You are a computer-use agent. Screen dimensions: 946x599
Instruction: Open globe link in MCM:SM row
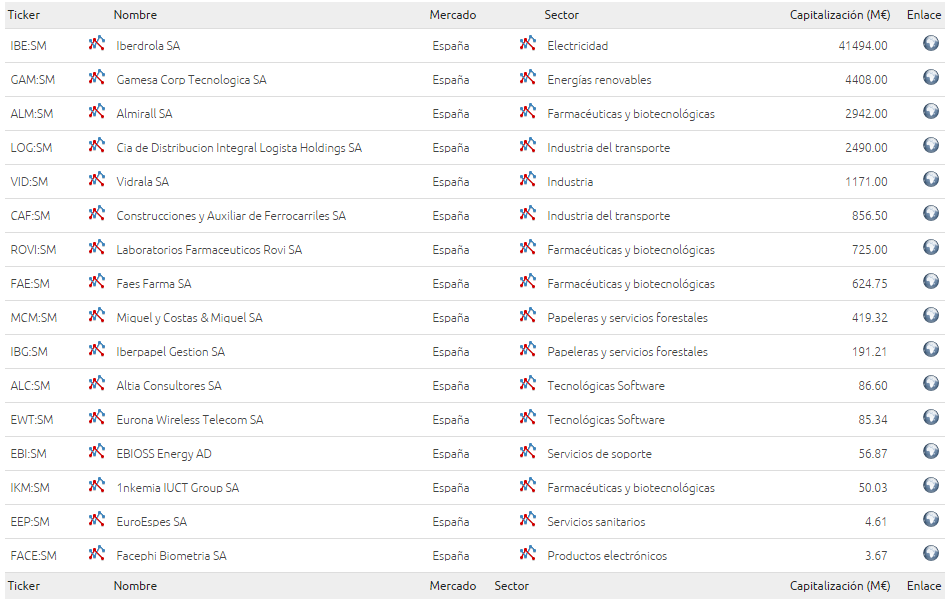[931, 315]
